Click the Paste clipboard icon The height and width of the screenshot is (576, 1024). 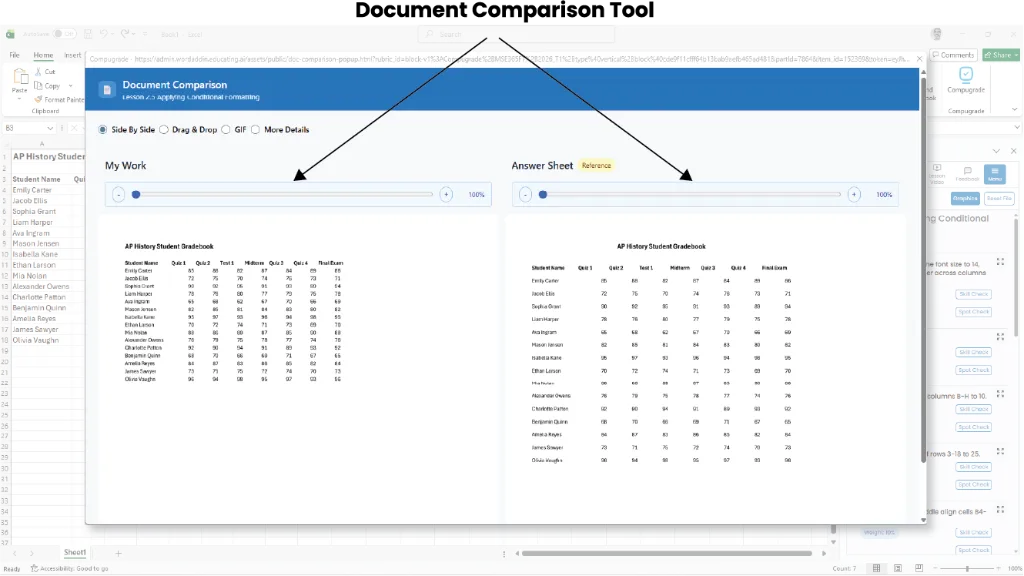20,77
